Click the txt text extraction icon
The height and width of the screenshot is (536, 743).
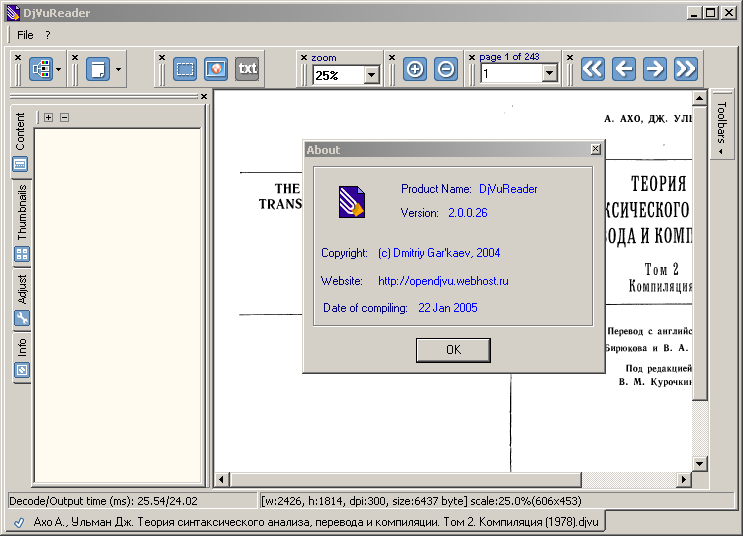pos(247,69)
